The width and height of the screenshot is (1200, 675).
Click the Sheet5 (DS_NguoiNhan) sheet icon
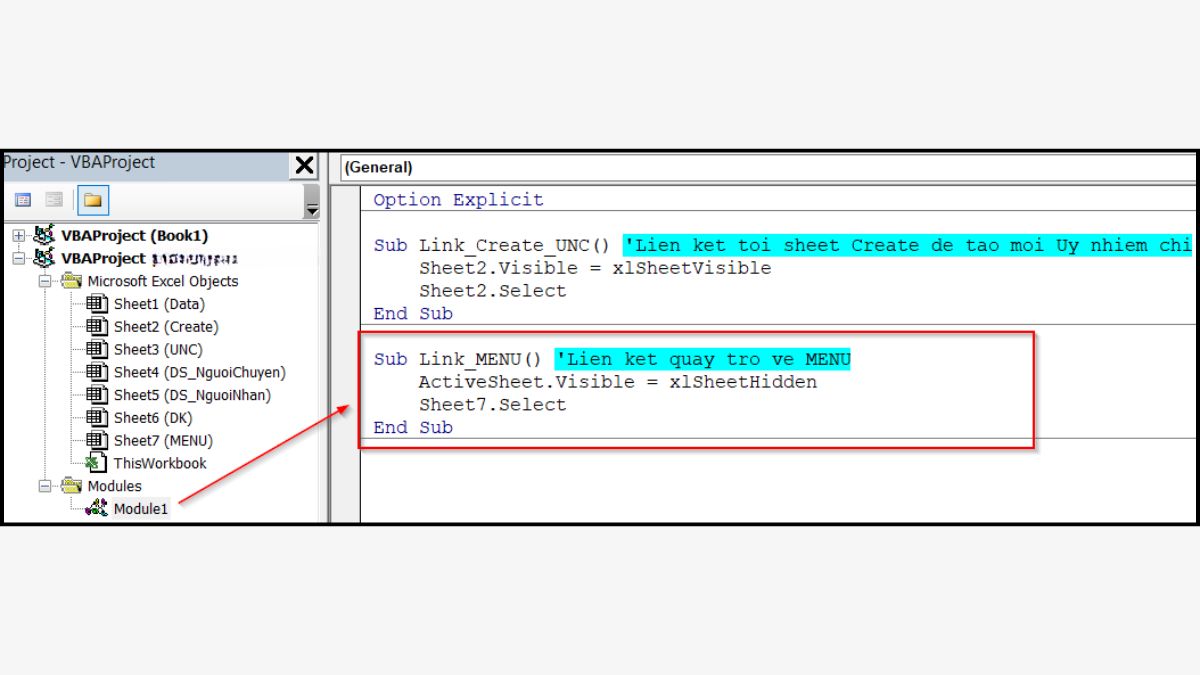pyautogui.click(x=97, y=395)
